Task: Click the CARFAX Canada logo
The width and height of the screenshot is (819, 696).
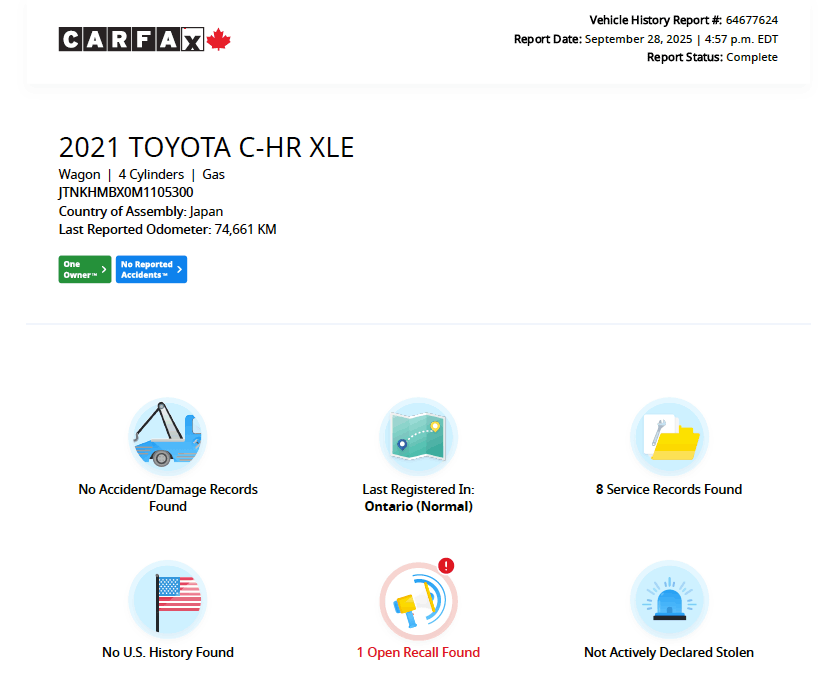Action: click(x=144, y=40)
